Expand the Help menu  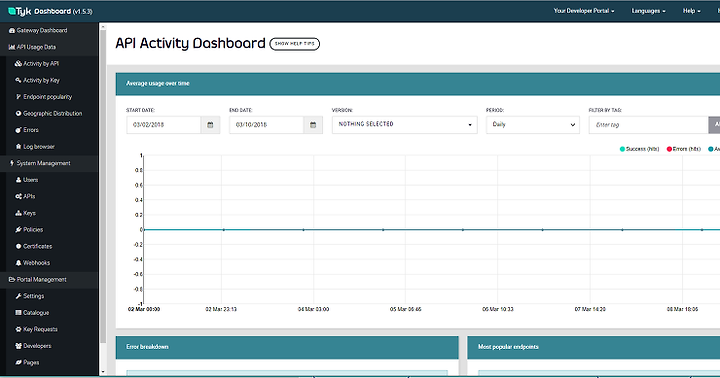click(692, 11)
